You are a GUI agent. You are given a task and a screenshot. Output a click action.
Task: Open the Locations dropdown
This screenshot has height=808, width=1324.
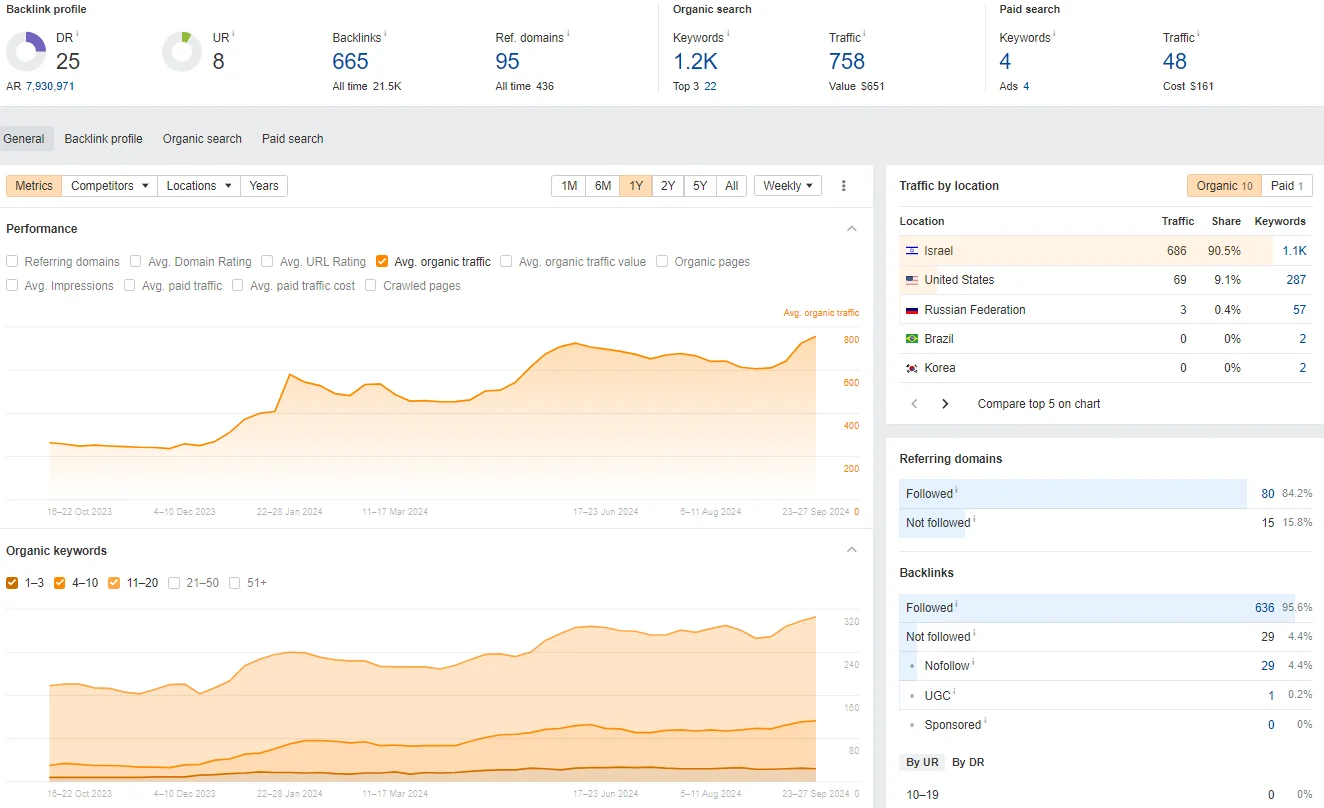(x=199, y=186)
